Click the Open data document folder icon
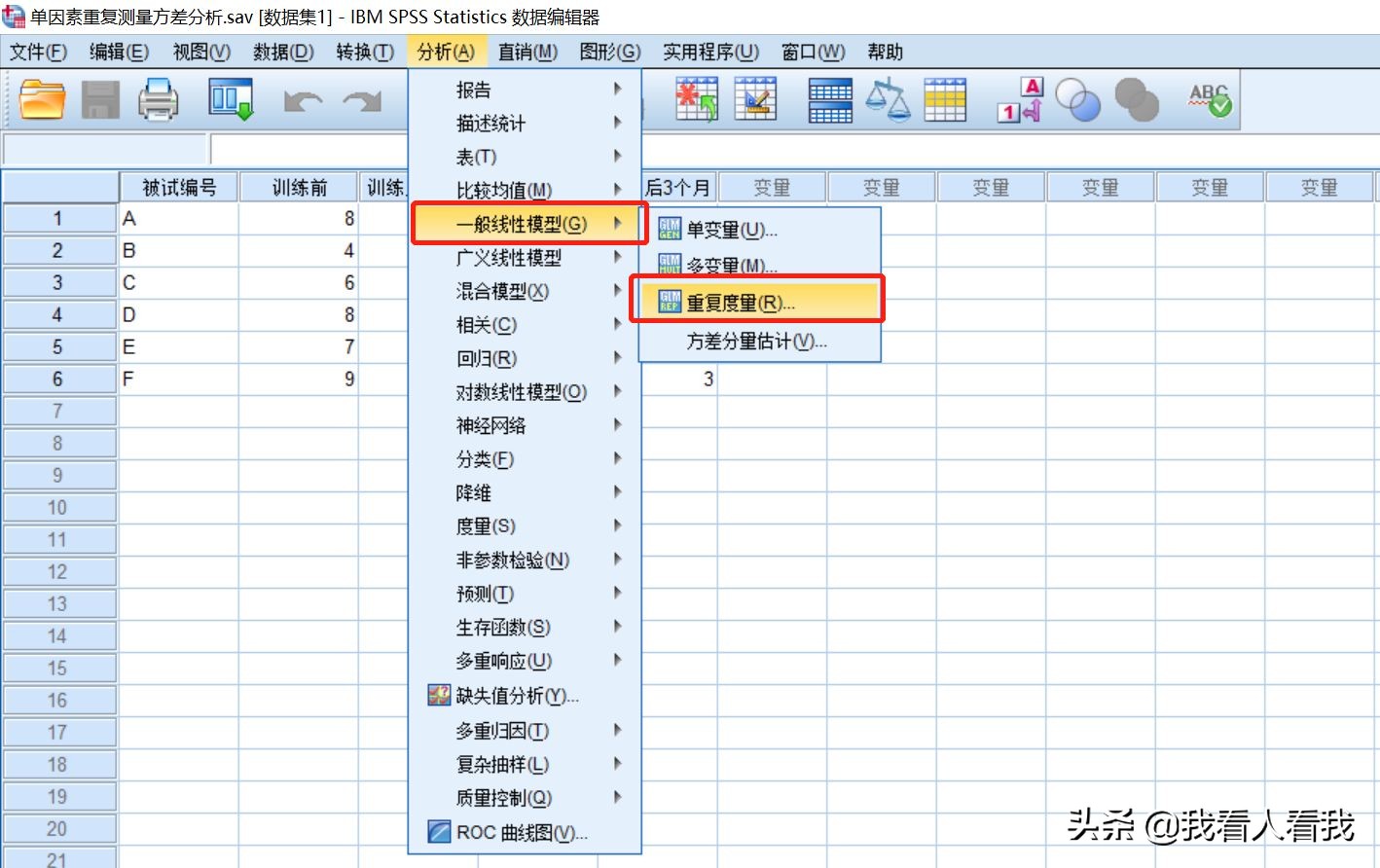The image size is (1380, 868). click(x=43, y=99)
